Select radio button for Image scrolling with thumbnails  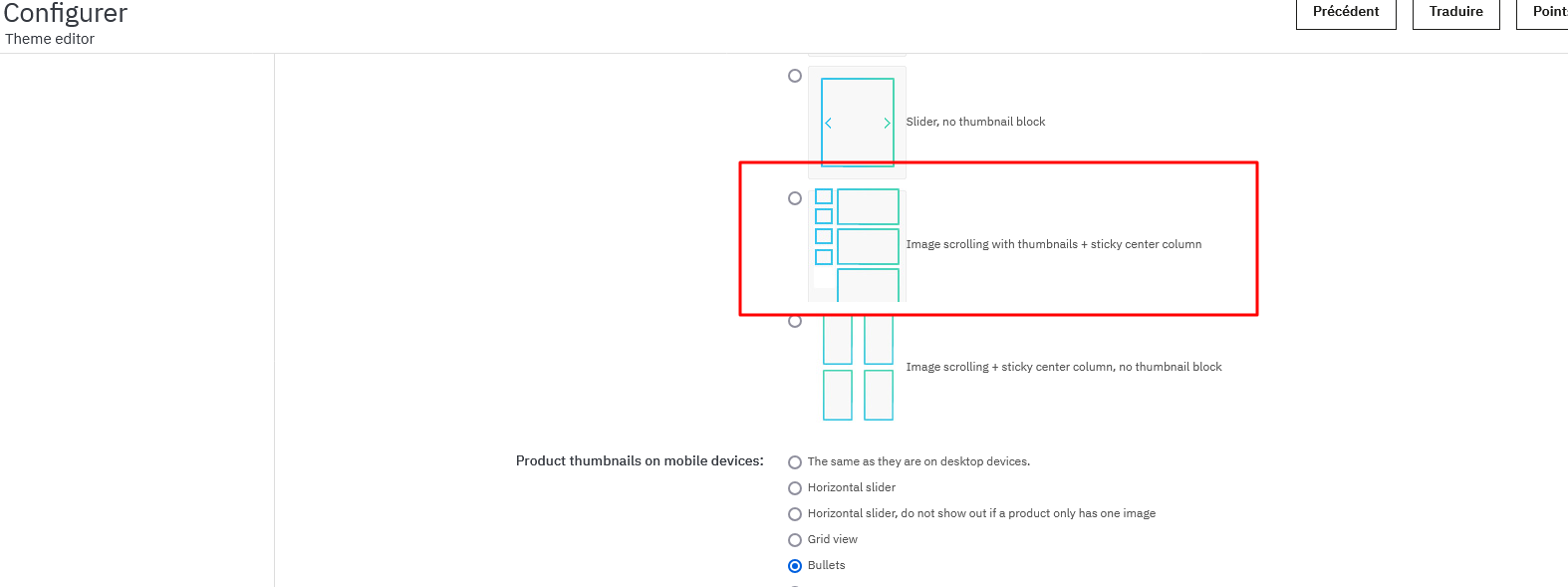(795, 198)
